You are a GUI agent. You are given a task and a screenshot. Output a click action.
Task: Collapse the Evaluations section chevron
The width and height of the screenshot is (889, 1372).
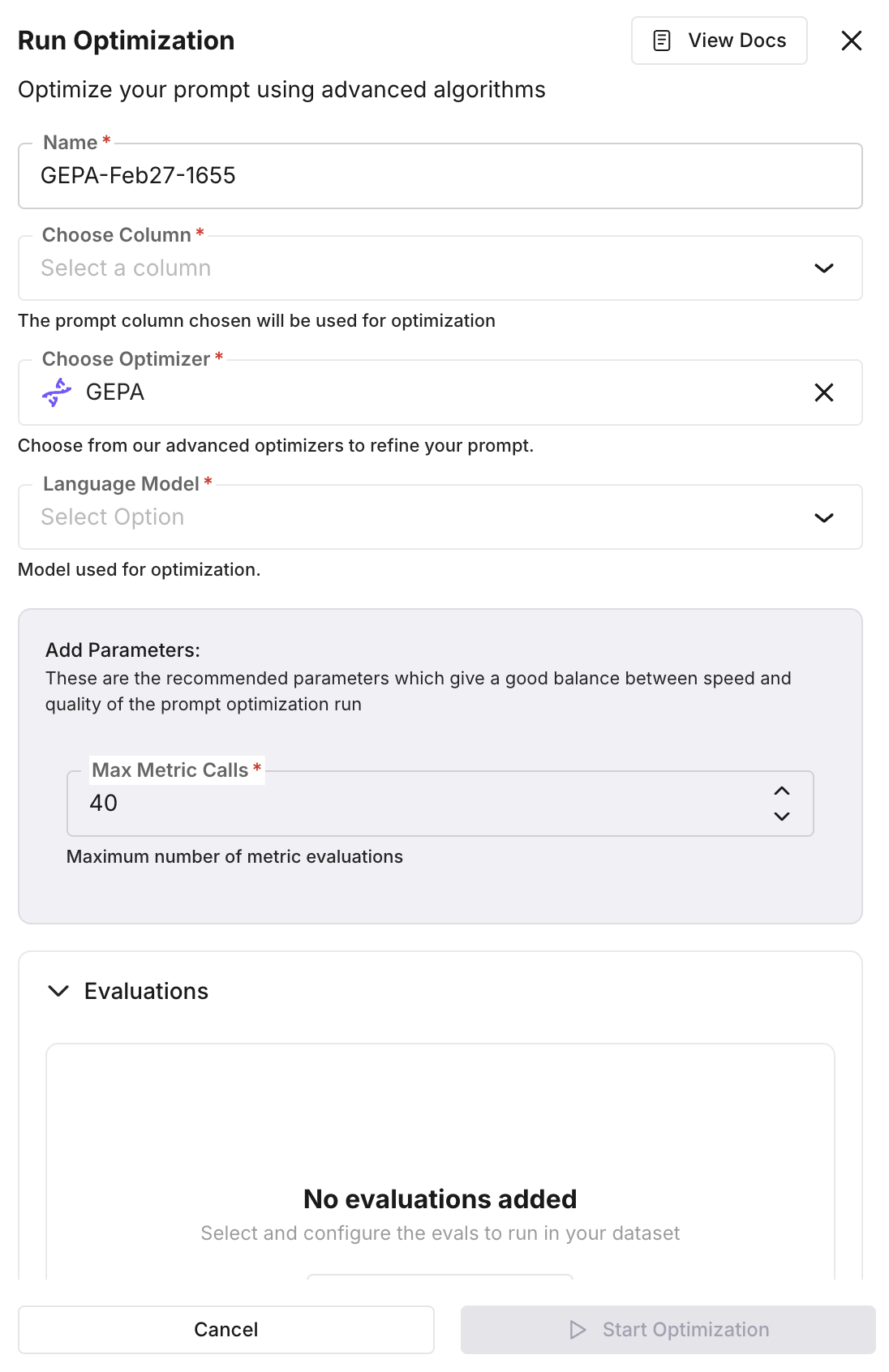pos(58,991)
